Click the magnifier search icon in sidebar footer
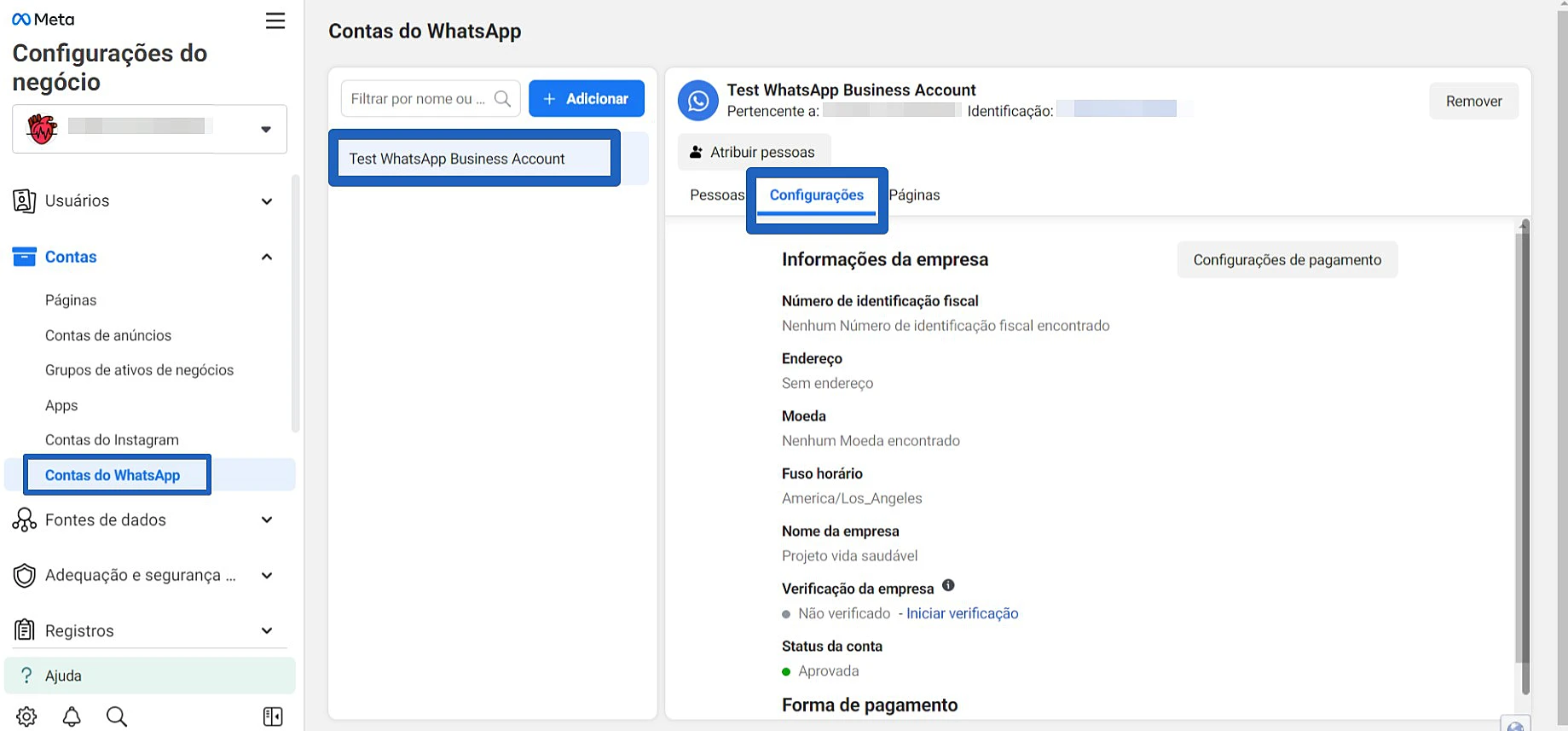This screenshot has width=1568, height=731. pos(117,716)
